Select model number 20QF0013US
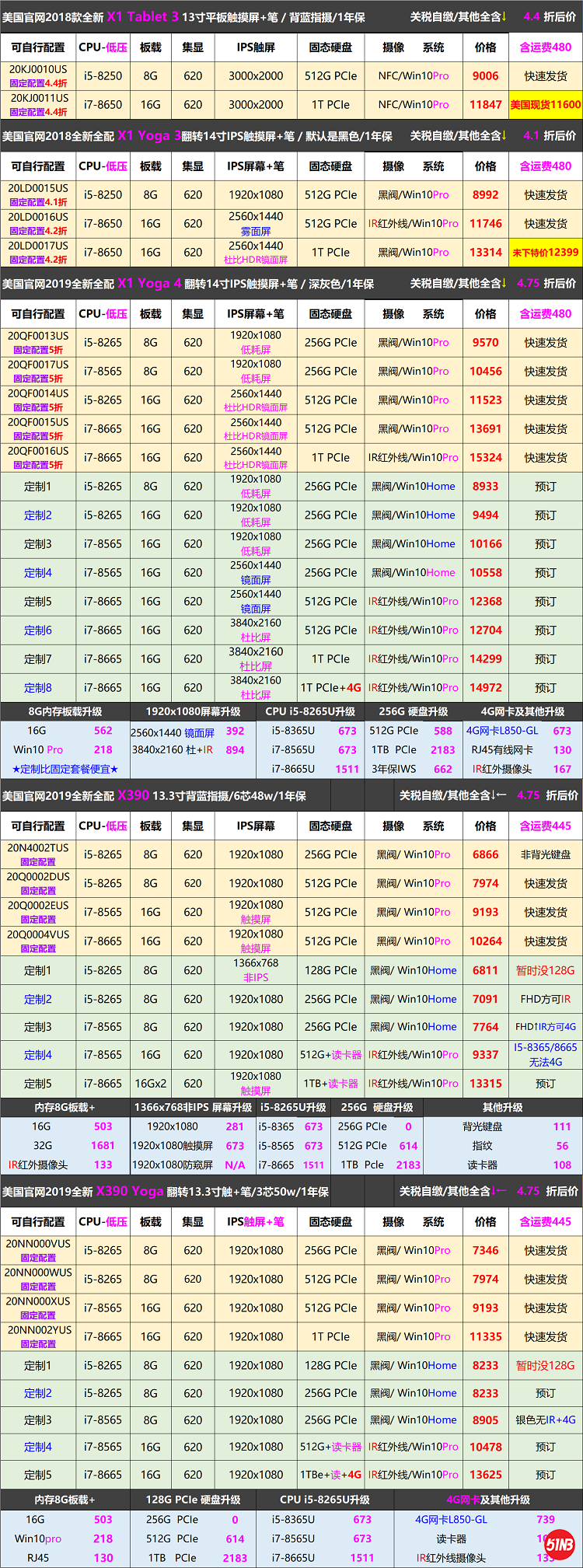Image resolution: width=583 pixels, height=1568 pixels. click(38, 336)
